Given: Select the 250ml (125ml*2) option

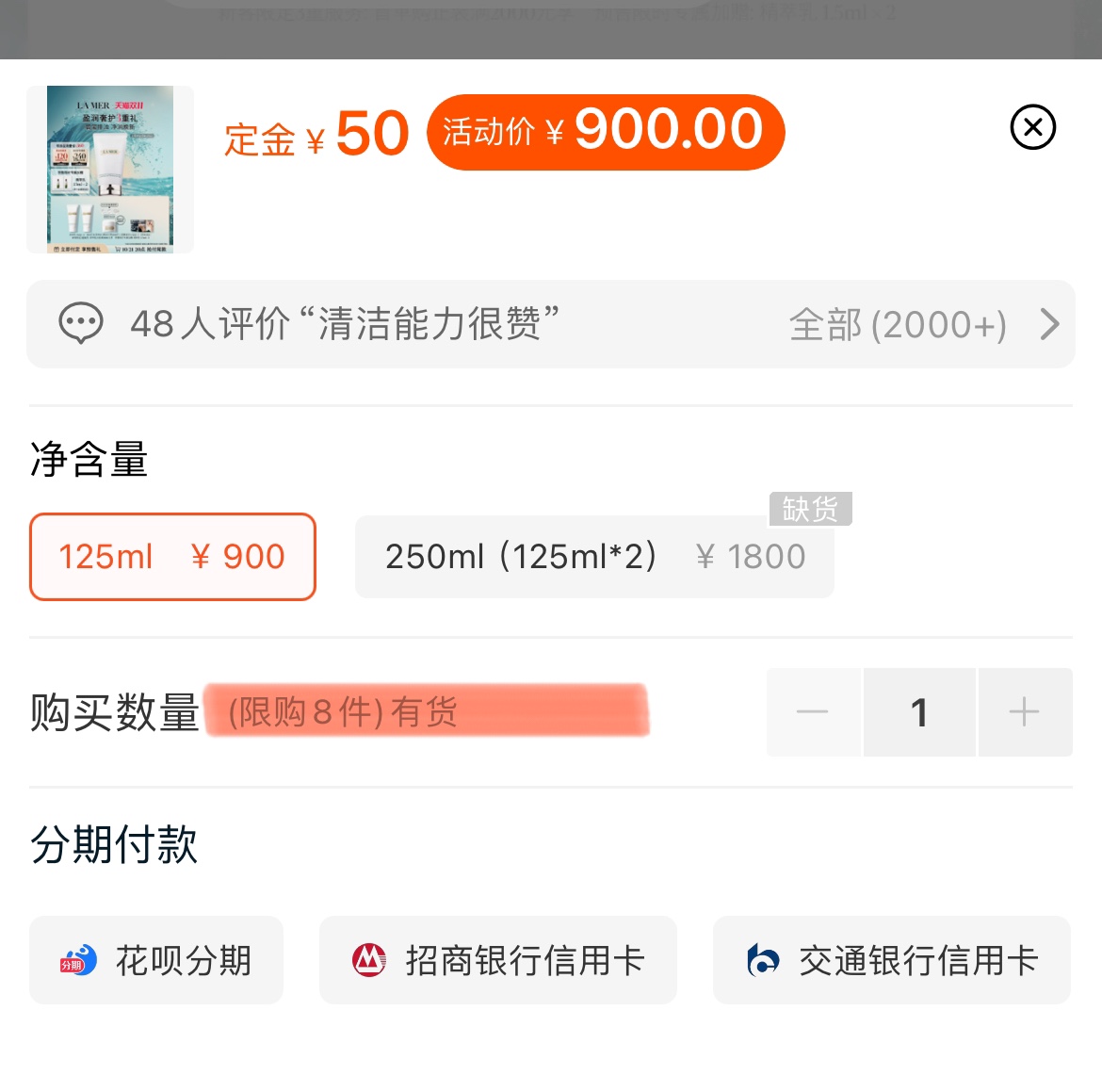Looking at the screenshot, I should (x=593, y=557).
